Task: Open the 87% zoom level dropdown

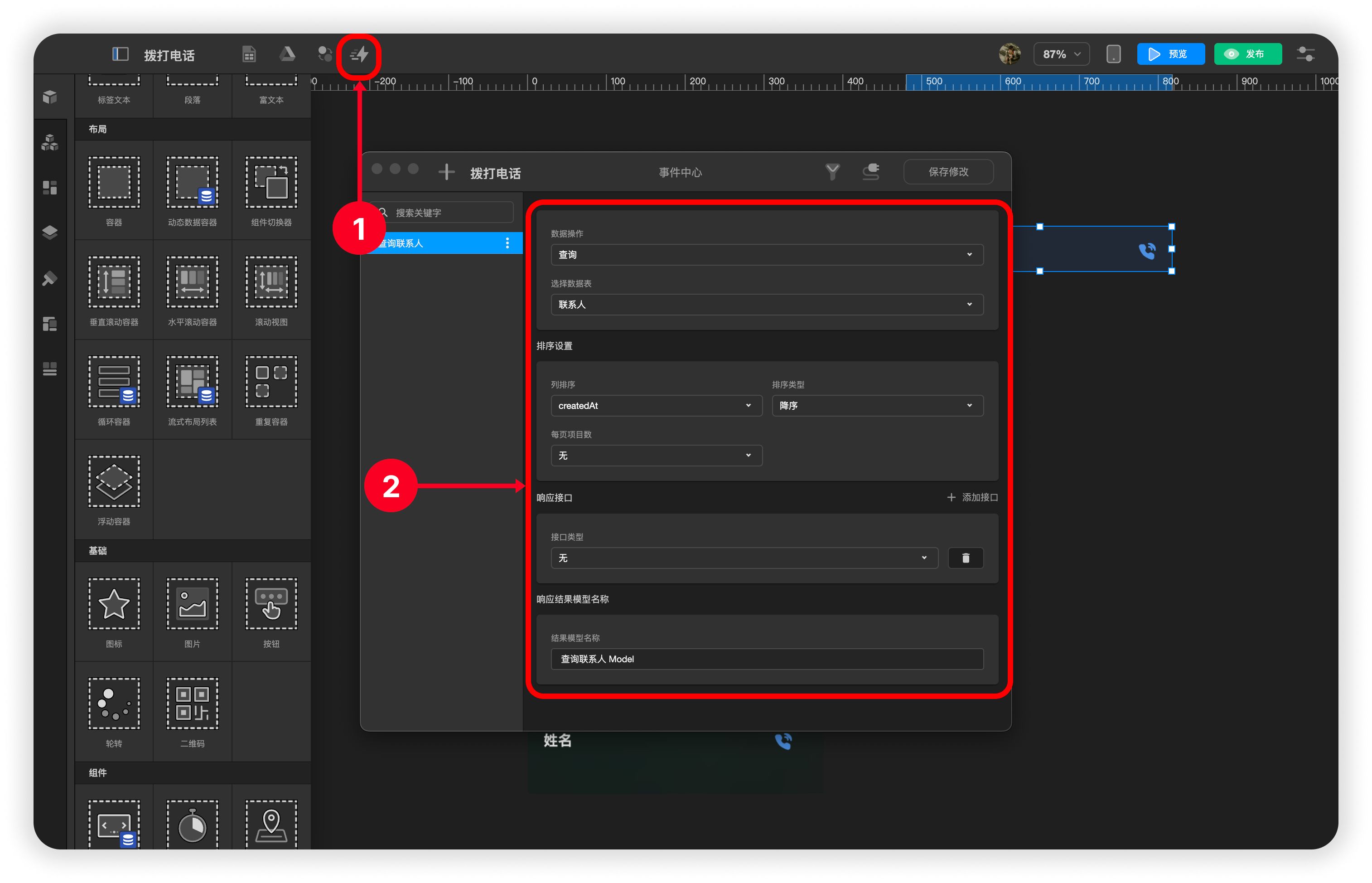Action: click(1061, 54)
